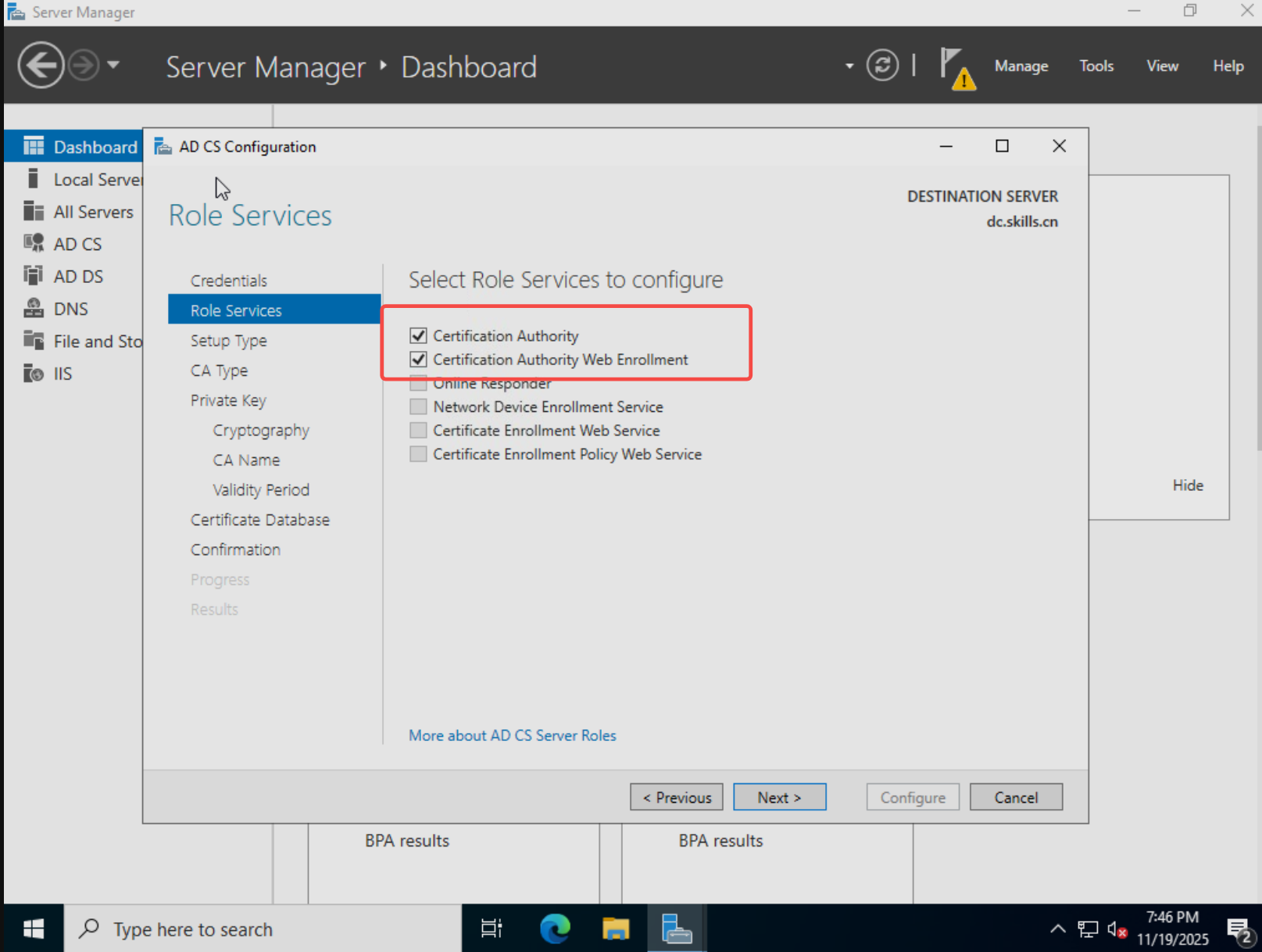Viewport: 1262px width, 952px height.
Task: Go to Cryptography wizard step
Action: point(261,430)
